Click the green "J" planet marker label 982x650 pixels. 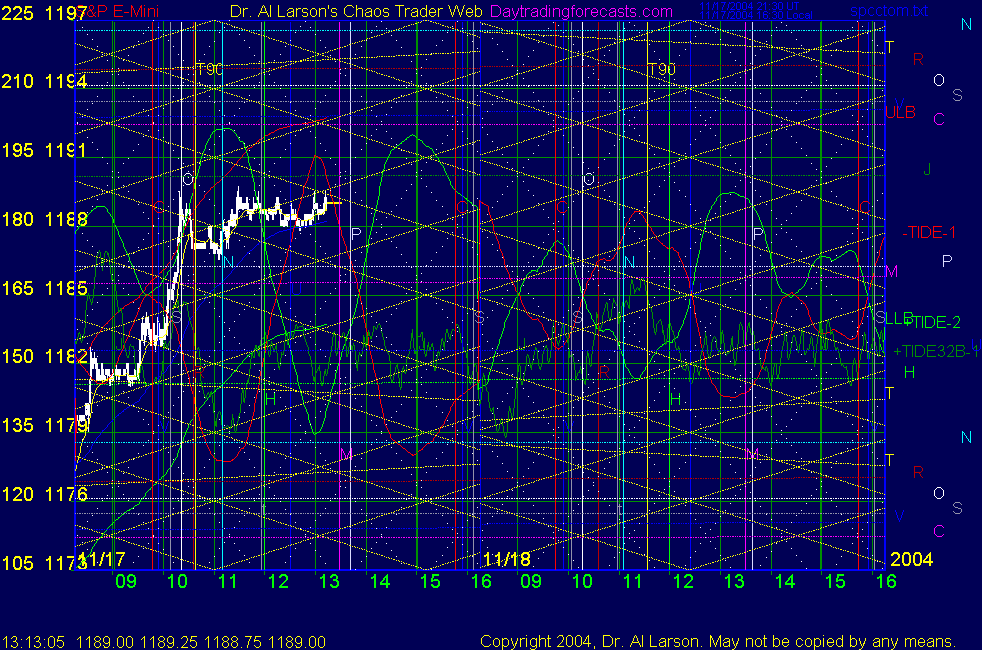pyautogui.click(x=928, y=169)
